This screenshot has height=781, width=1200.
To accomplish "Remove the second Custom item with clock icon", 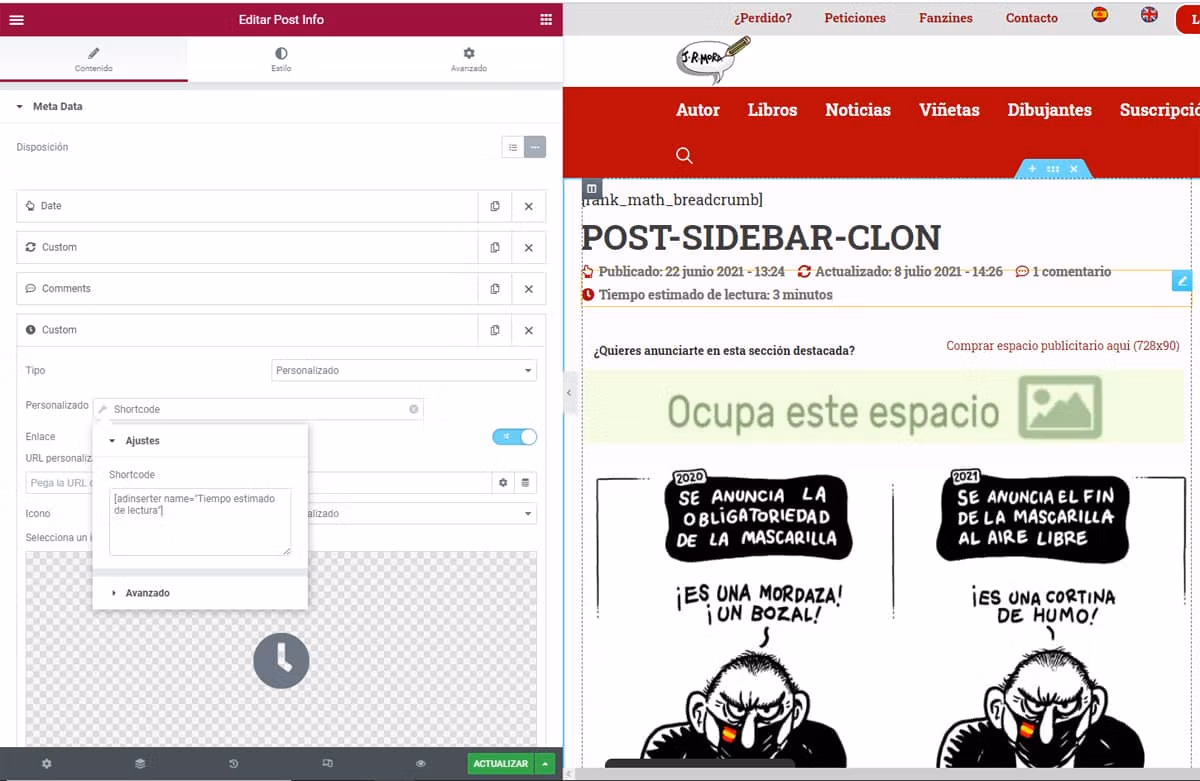I will click(529, 330).
